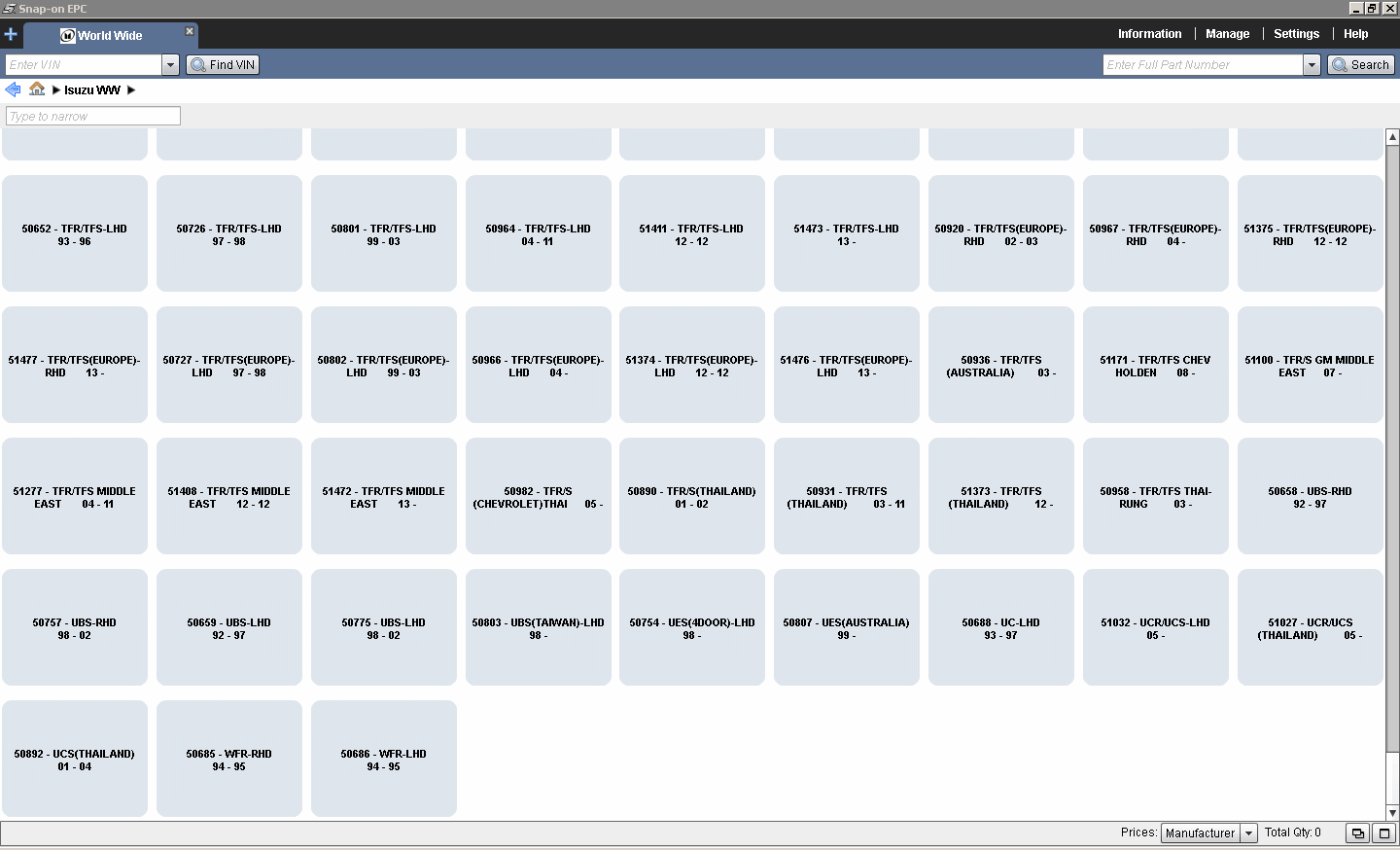Select catalog 50936 TFR/TFS Australia tile
Screen dimensions: 1400x850
(x=1000, y=366)
